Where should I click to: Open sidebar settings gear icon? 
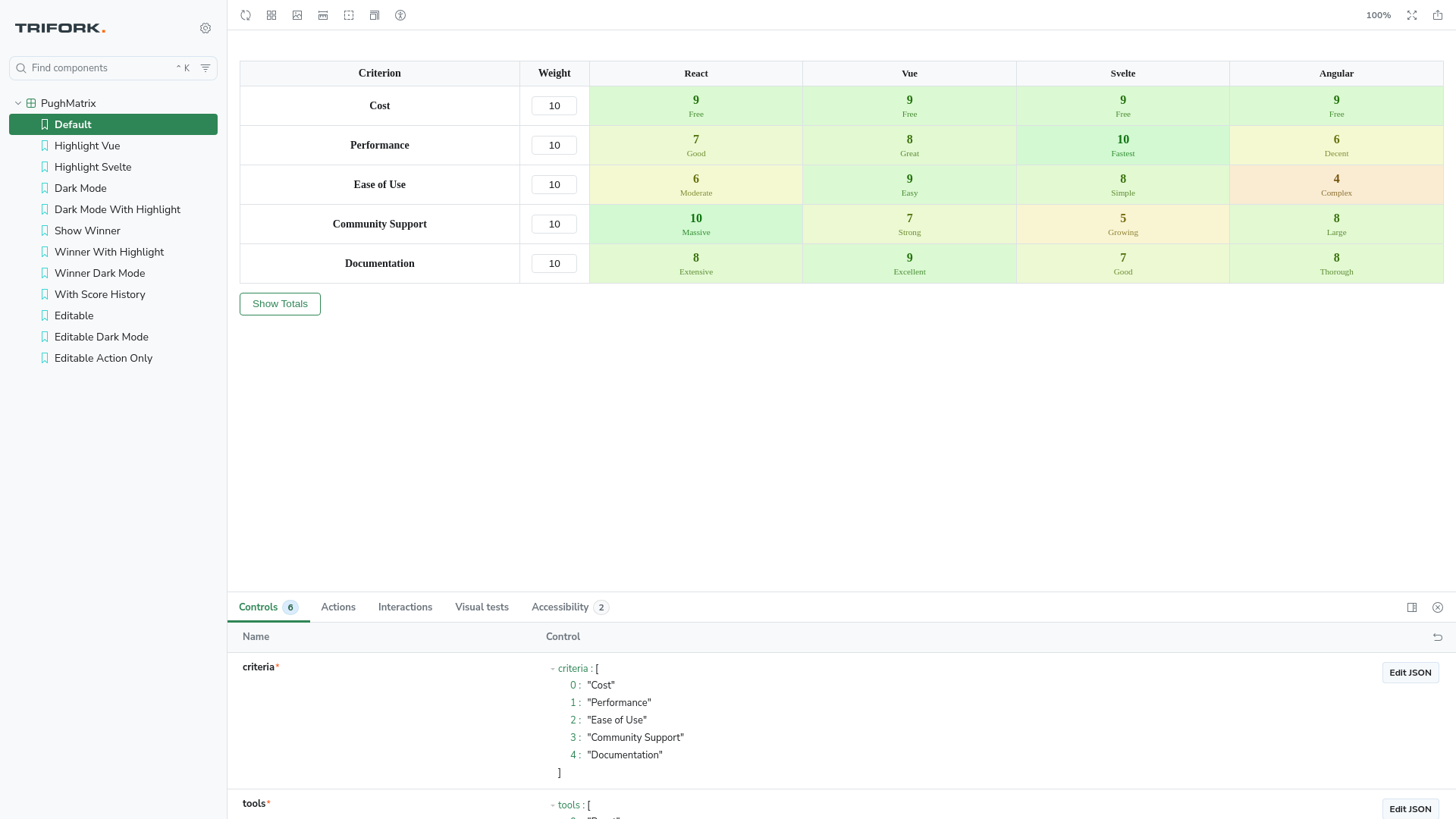pos(206,28)
